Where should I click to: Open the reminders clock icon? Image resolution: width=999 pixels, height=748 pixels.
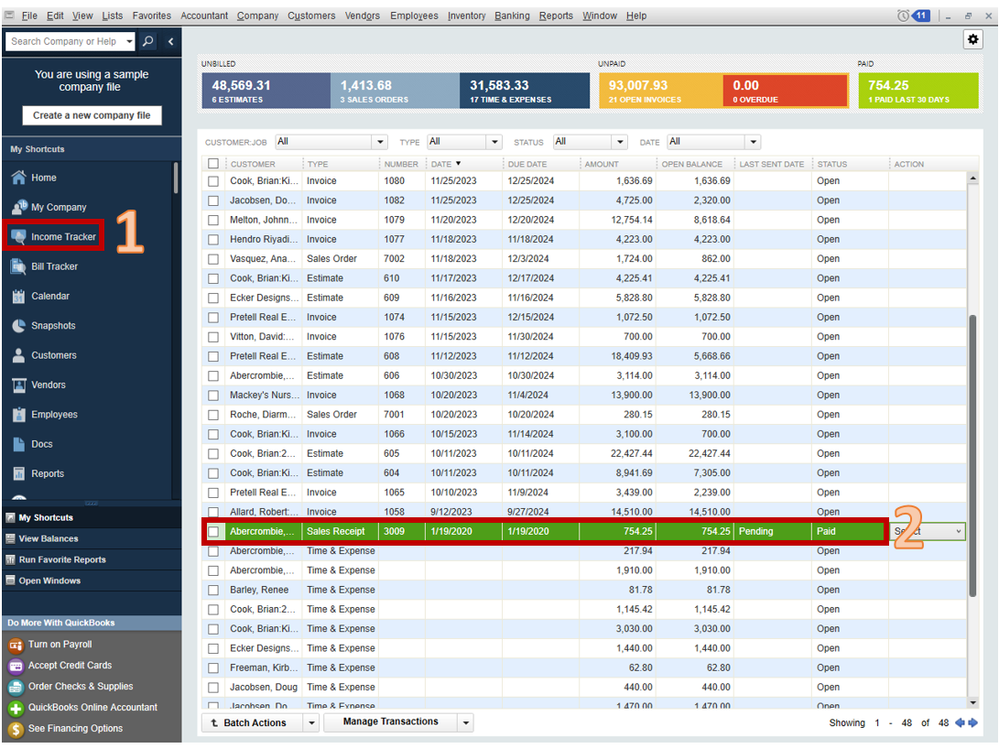903,16
